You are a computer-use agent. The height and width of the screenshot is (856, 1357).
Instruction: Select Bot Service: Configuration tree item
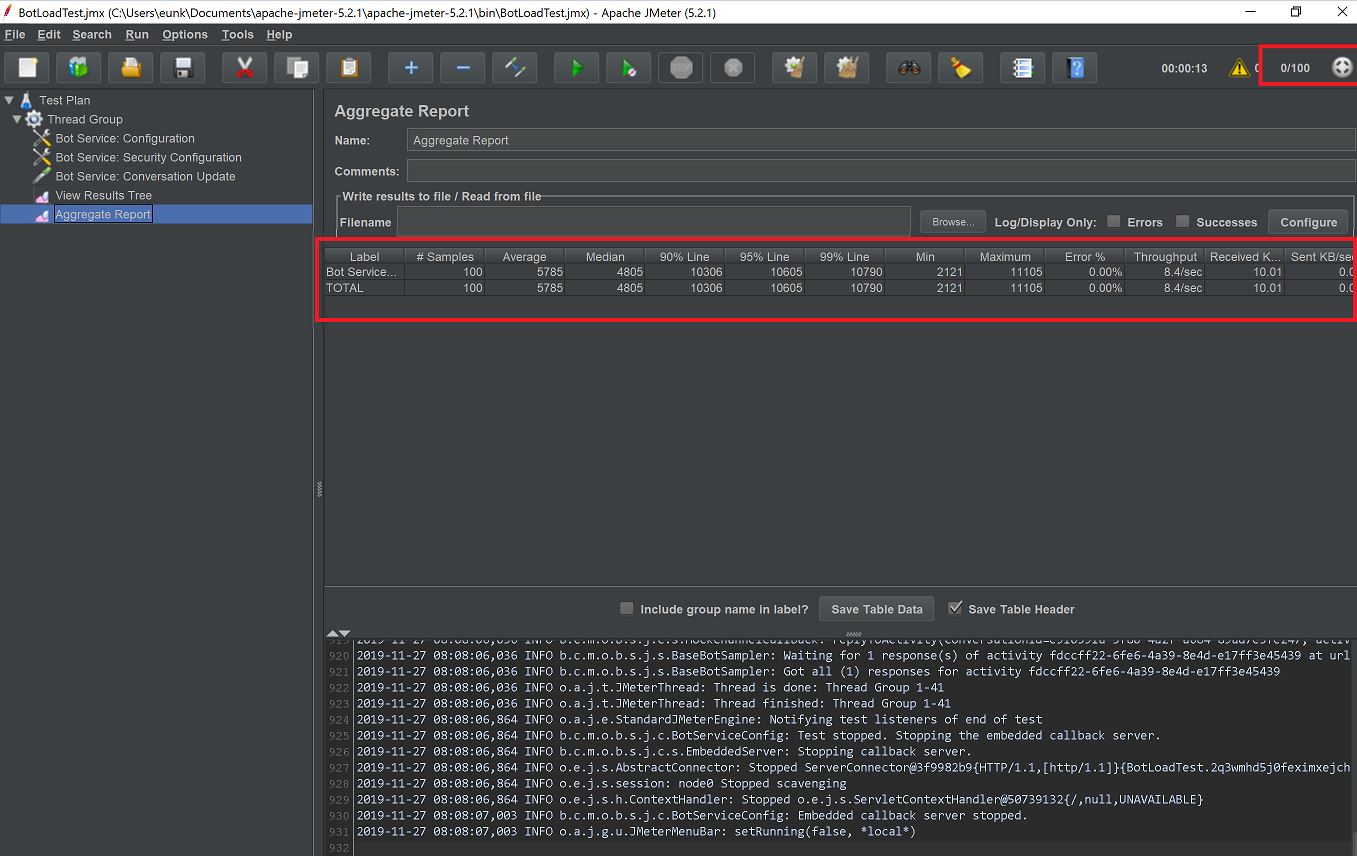pyautogui.click(x=125, y=138)
